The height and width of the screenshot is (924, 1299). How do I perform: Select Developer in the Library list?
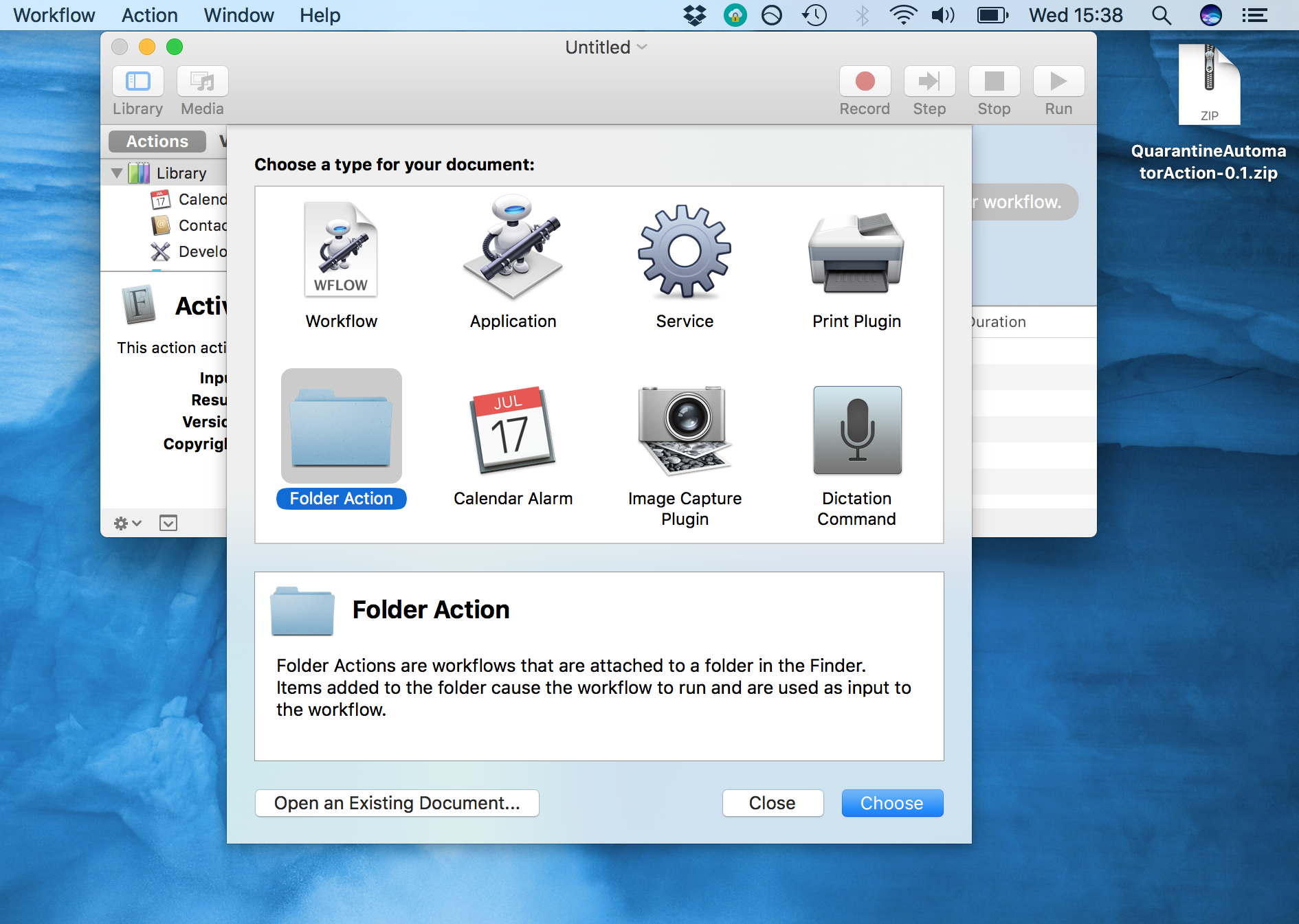(188, 251)
